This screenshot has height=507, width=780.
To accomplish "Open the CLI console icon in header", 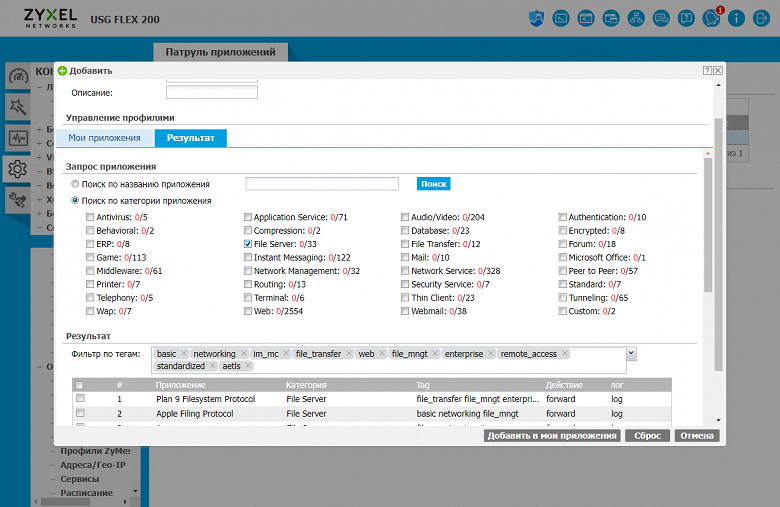I will pyautogui.click(x=561, y=19).
